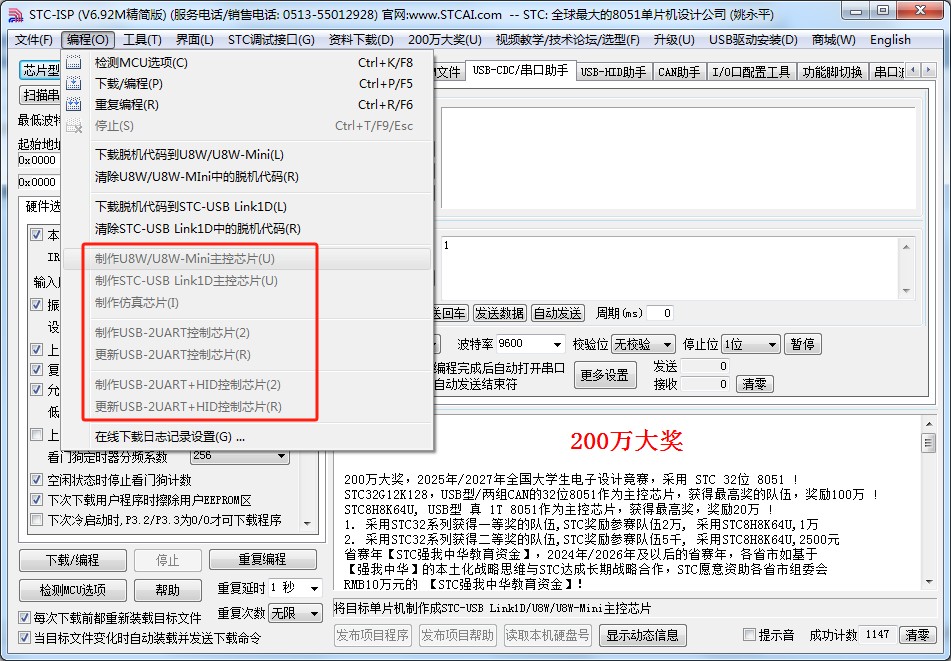The image size is (951, 661).
Task: Open the 波特率 9600 dropdown
Action: coord(530,344)
